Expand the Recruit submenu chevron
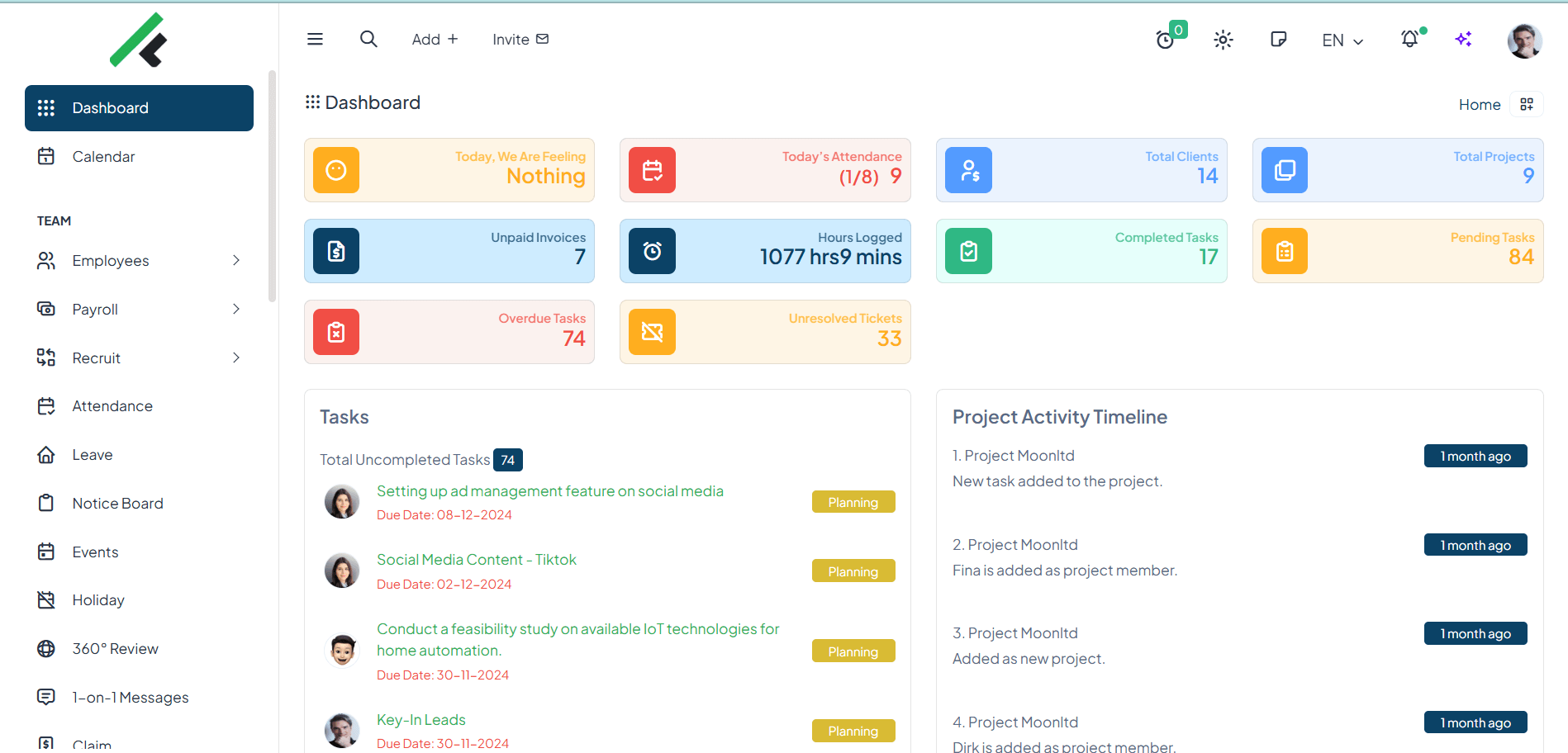The width and height of the screenshot is (1568, 753). click(236, 358)
